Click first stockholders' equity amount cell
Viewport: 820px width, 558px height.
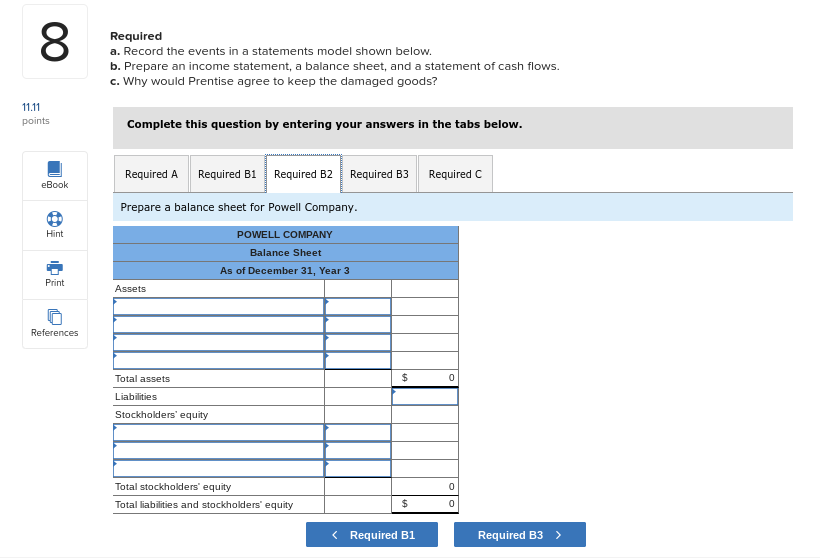point(358,432)
